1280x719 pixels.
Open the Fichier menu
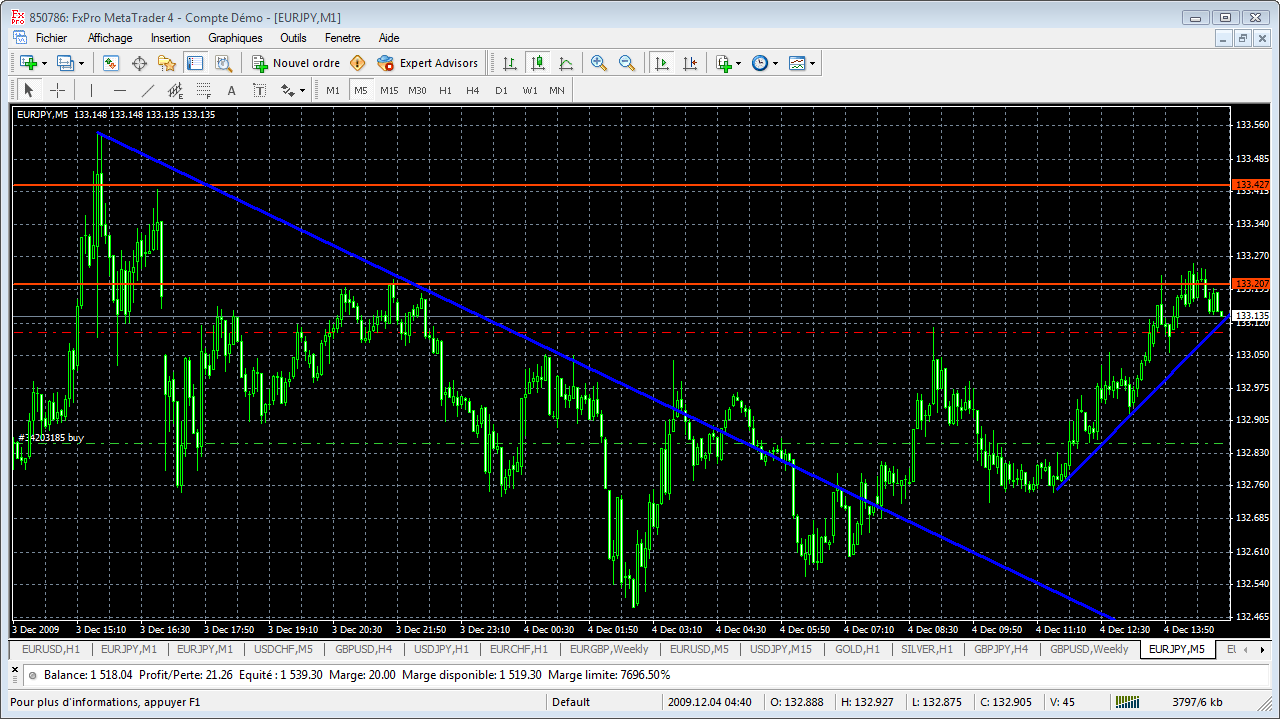[51, 38]
